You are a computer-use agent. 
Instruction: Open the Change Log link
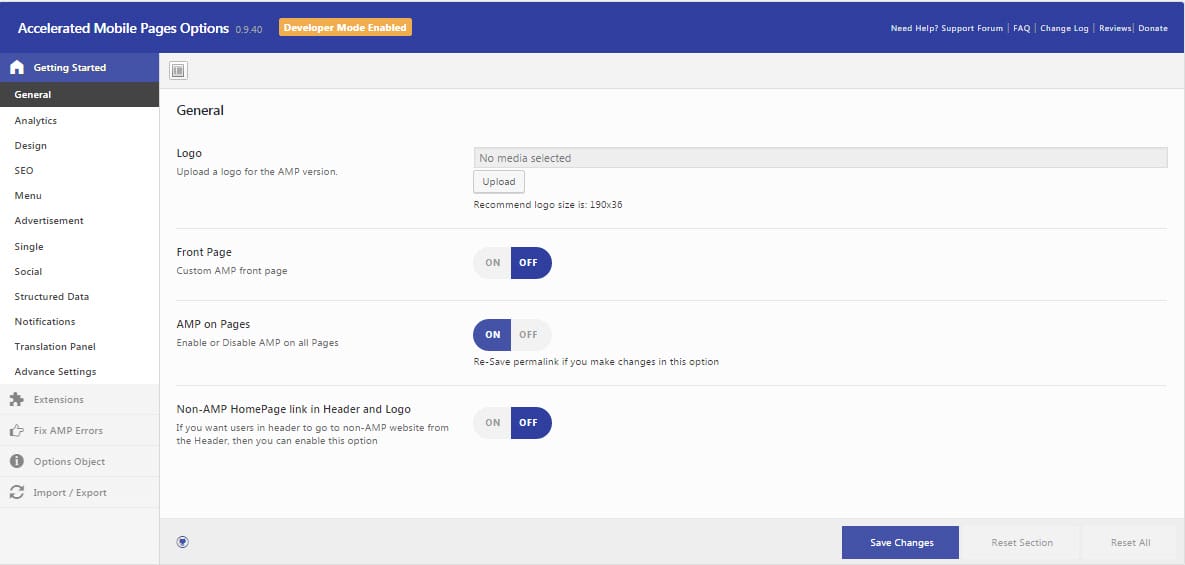1064,28
